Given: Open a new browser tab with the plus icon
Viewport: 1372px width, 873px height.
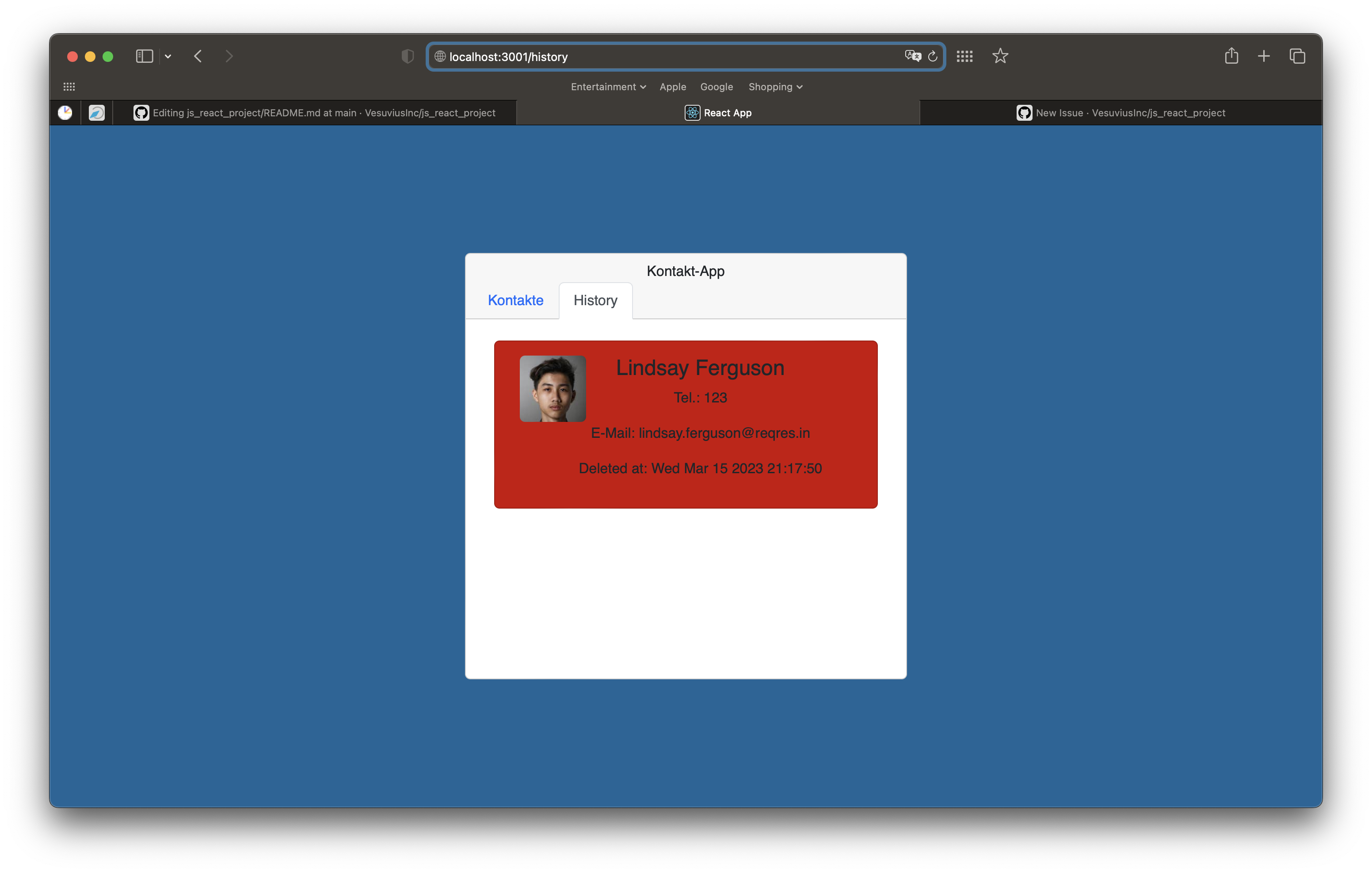Looking at the screenshot, I should pyautogui.click(x=1263, y=56).
